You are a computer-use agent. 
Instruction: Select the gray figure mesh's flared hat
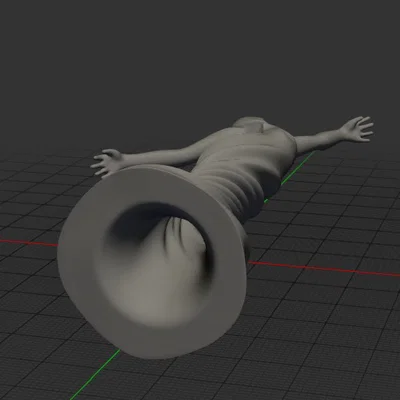point(152,263)
